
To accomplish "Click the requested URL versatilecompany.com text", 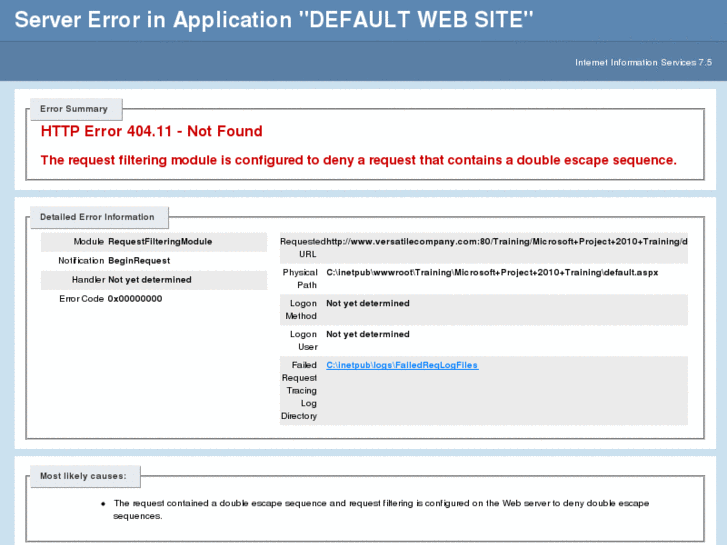I will click(x=507, y=242).
